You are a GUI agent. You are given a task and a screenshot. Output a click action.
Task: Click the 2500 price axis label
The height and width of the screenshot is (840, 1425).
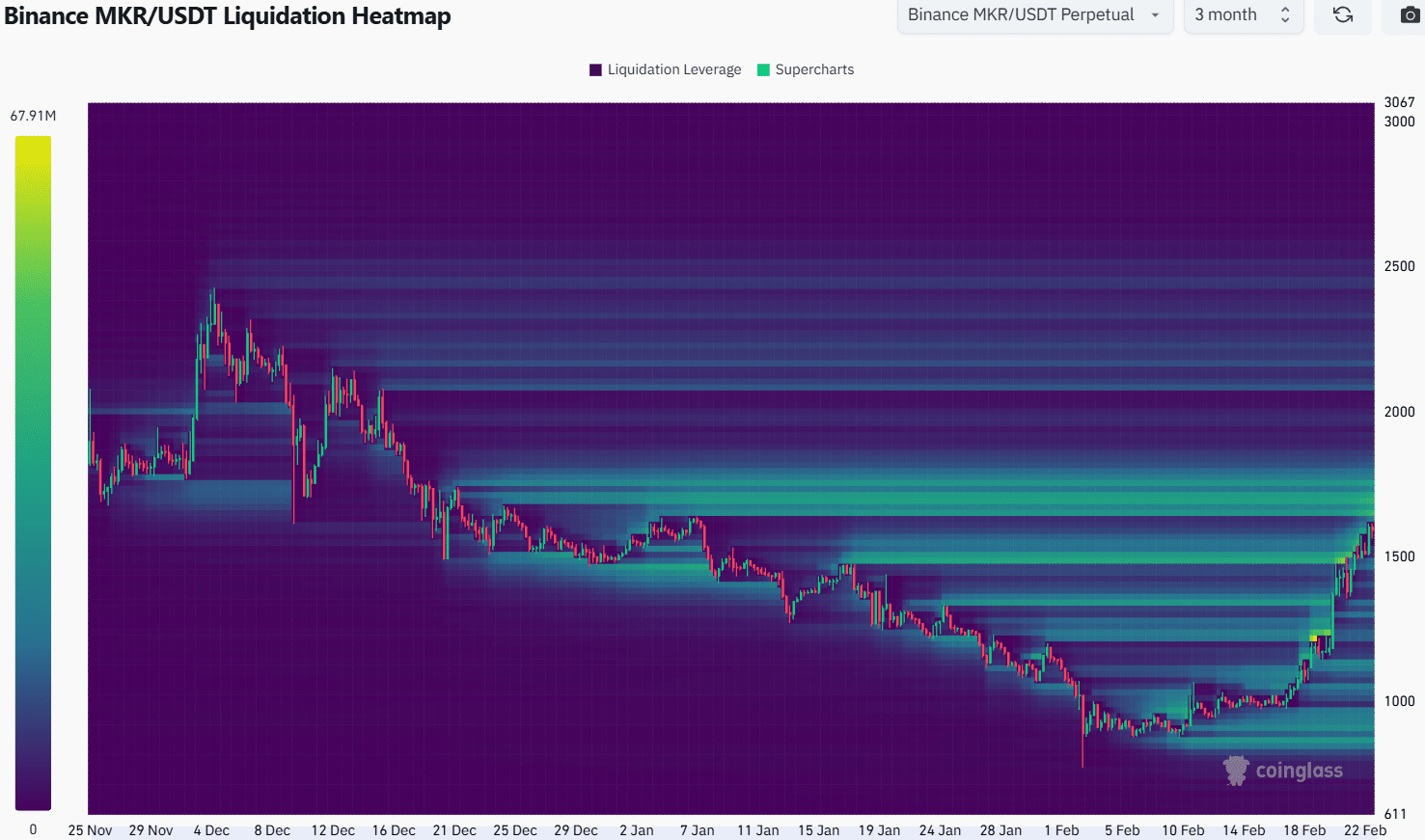click(1399, 266)
